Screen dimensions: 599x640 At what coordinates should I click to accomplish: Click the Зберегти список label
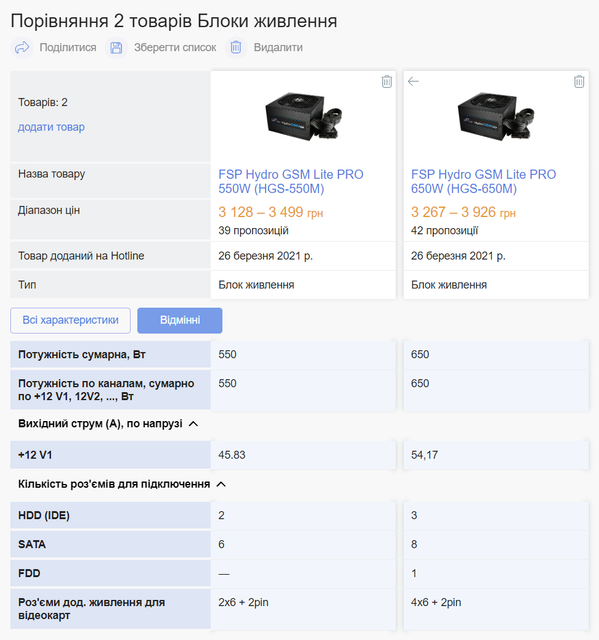pyautogui.click(x=175, y=47)
